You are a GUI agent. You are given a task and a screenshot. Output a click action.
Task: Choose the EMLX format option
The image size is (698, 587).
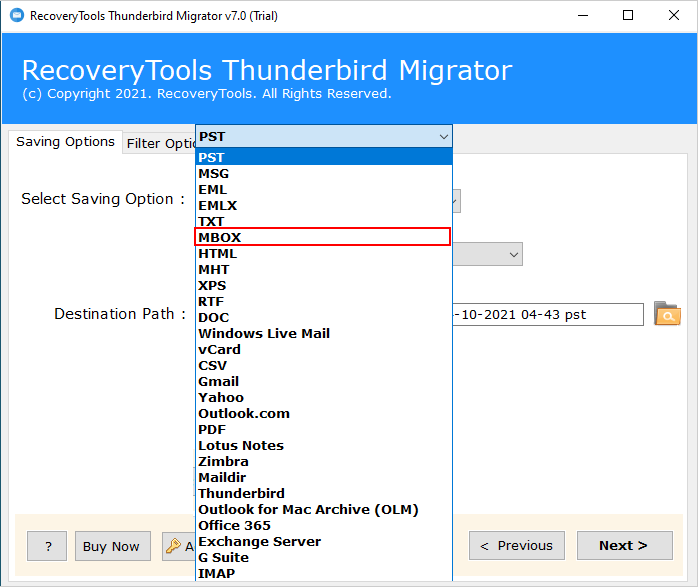tap(324, 206)
